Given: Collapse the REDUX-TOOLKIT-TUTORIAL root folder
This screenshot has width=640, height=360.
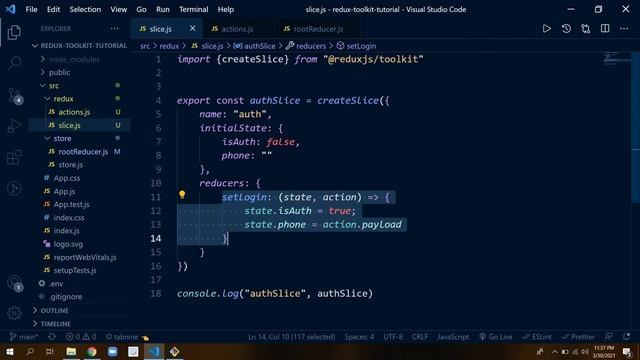Looking at the screenshot, I should [x=80, y=46].
